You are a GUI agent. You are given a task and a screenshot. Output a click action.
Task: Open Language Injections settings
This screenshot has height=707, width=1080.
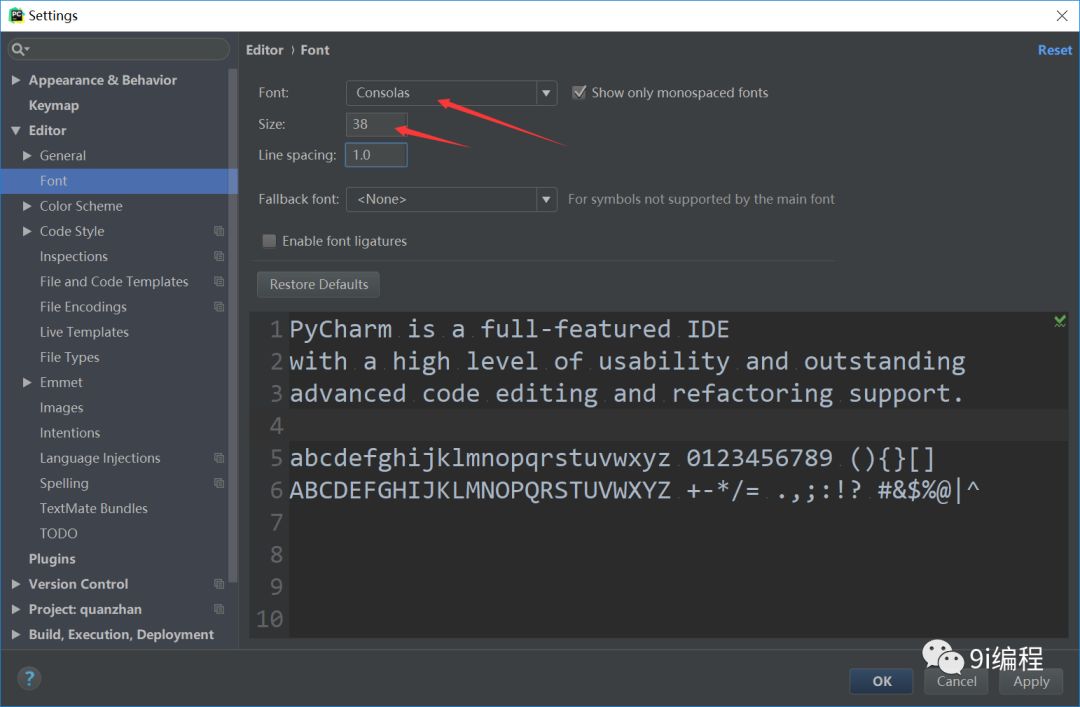coord(100,458)
